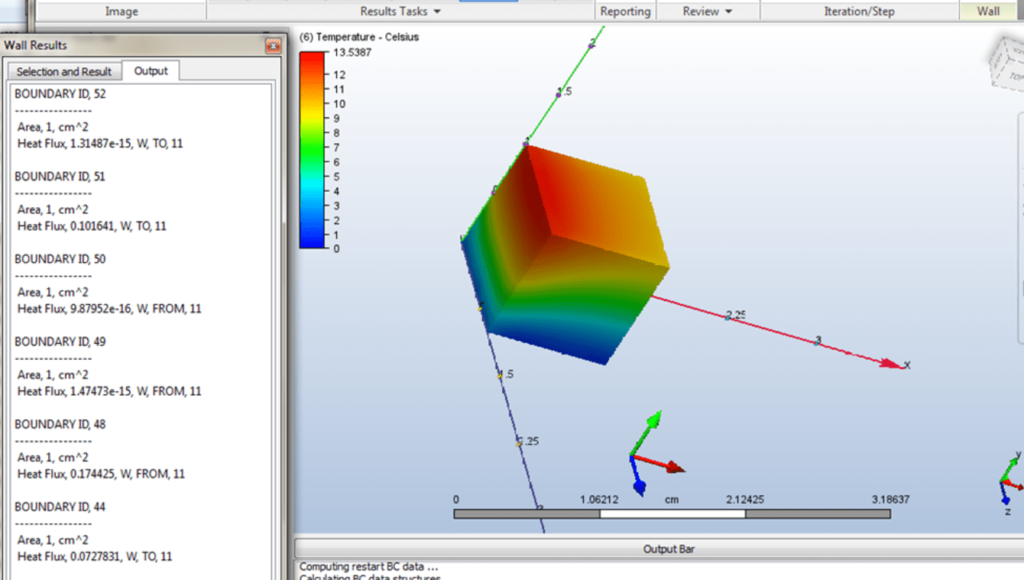Click the Image ribbon section
Viewport: 1024px width, 580px height.
(122, 11)
